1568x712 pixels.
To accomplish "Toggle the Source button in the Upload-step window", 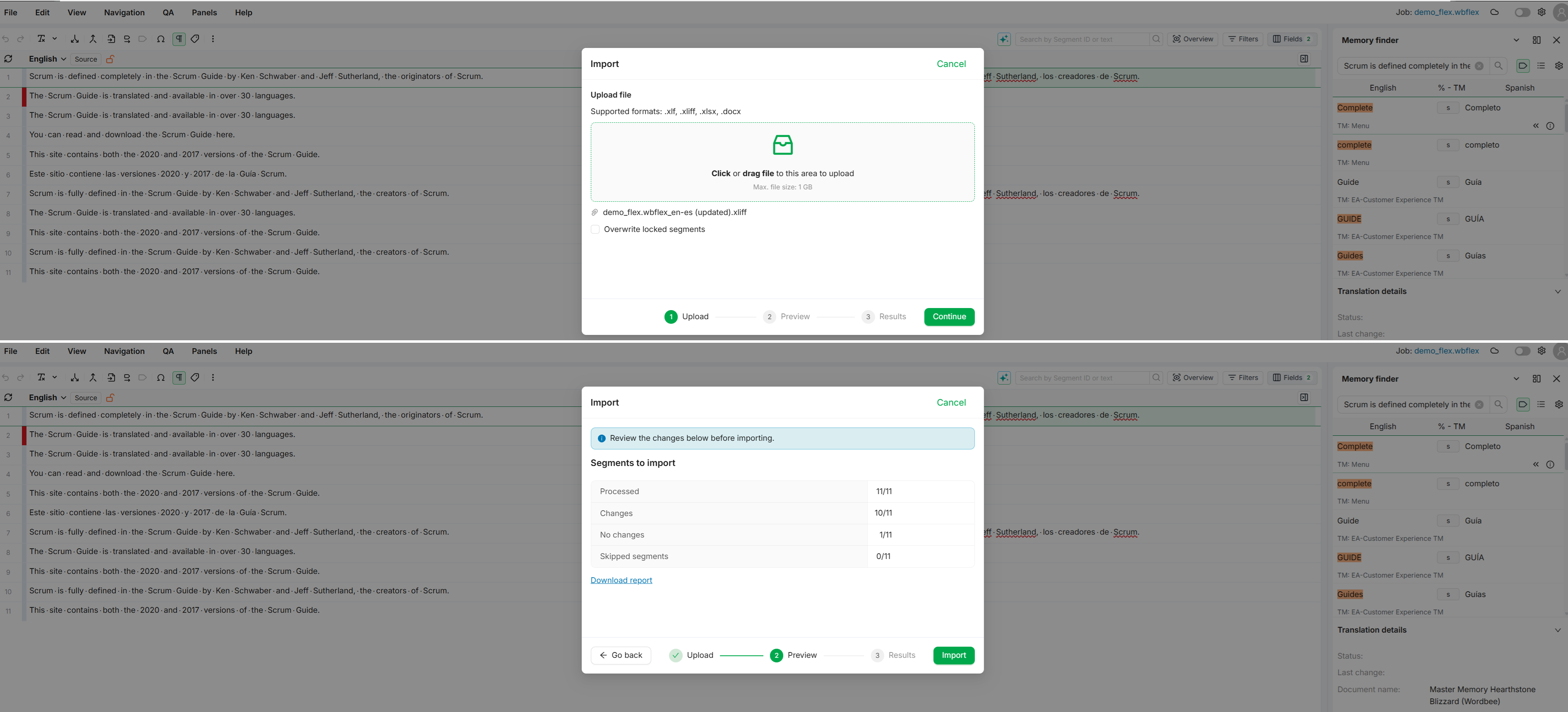I will (x=86, y=59).
